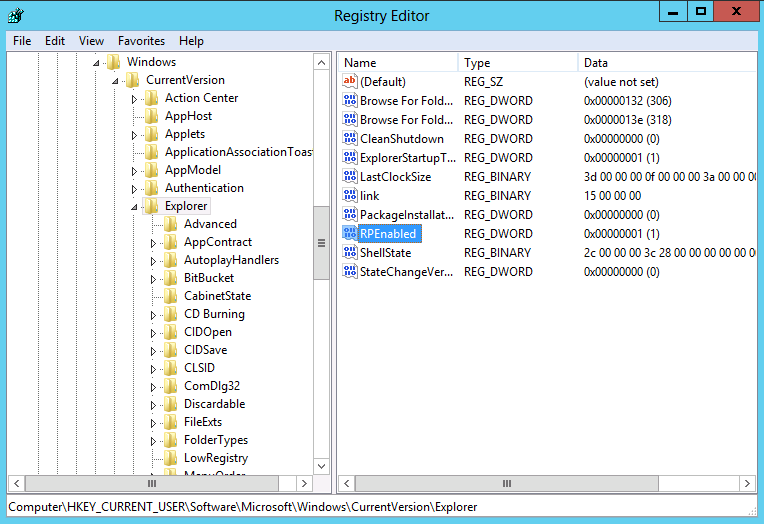Open the Help menu
The width and height of the screenshot is (764, 524).
tap(191, 41)
